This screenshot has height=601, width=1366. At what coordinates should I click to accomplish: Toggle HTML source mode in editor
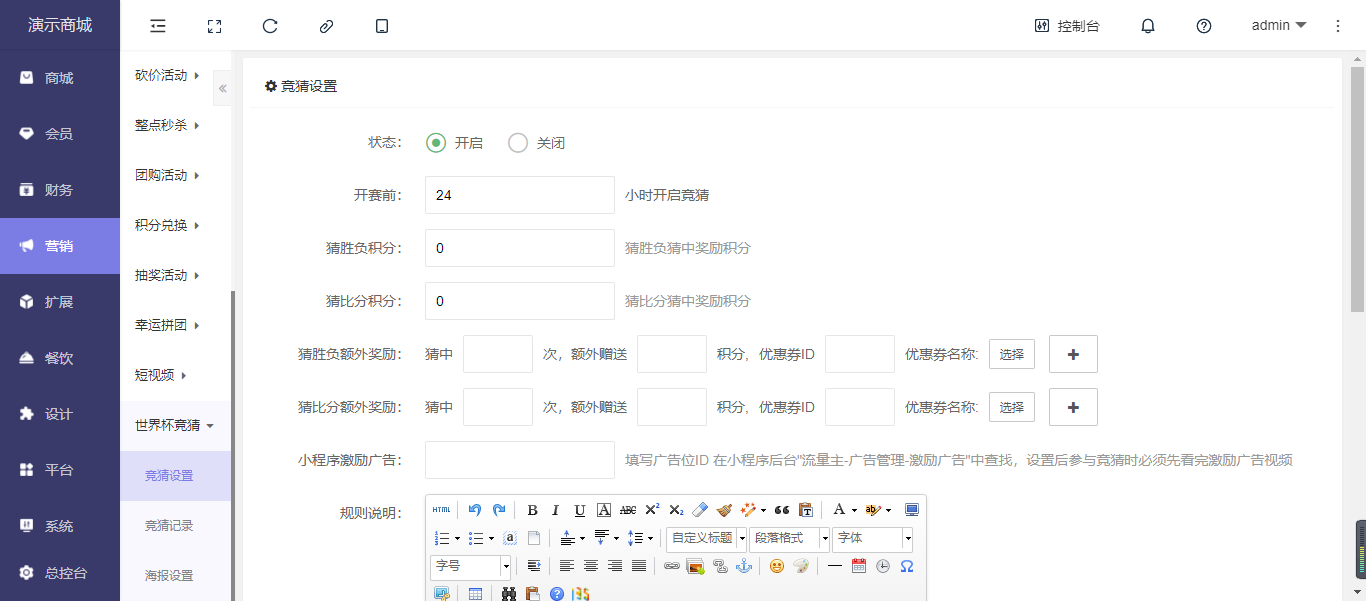coord(441,510)
